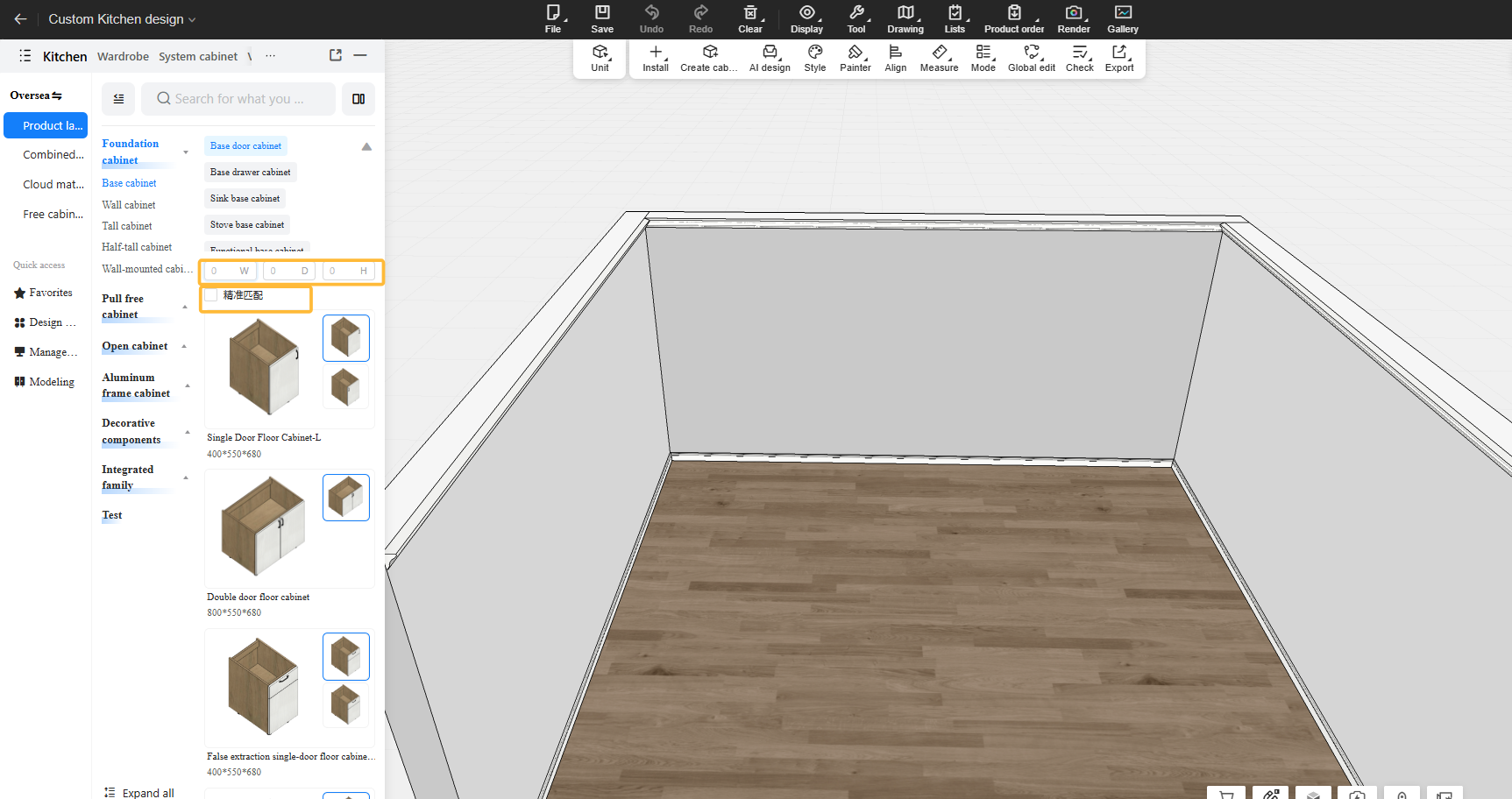Go back with the arrow icon
This screenshot has height=799, width=1512.
(20, 19)
